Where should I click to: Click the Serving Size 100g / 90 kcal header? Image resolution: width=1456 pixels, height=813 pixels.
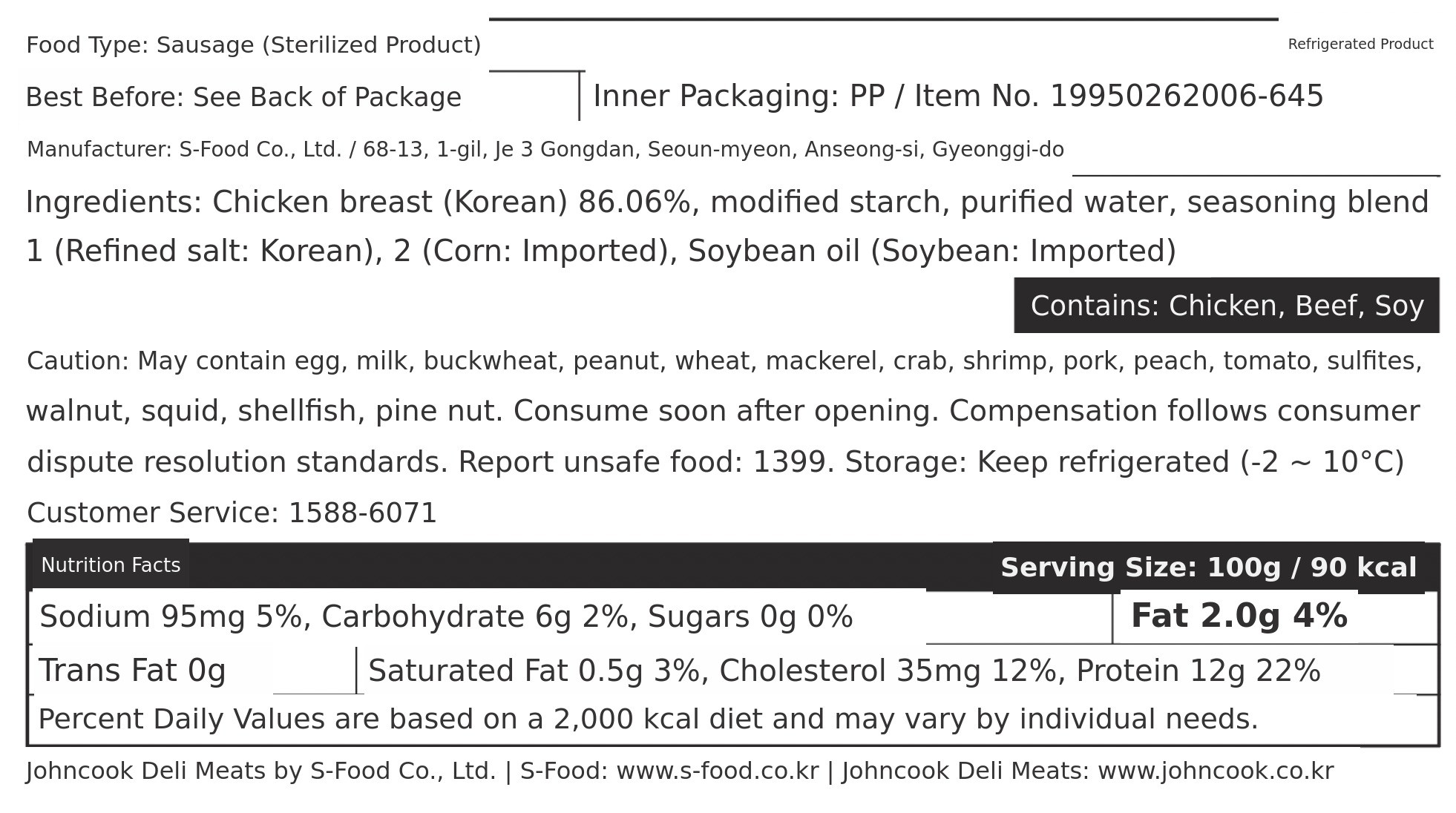click(1208, 567)
